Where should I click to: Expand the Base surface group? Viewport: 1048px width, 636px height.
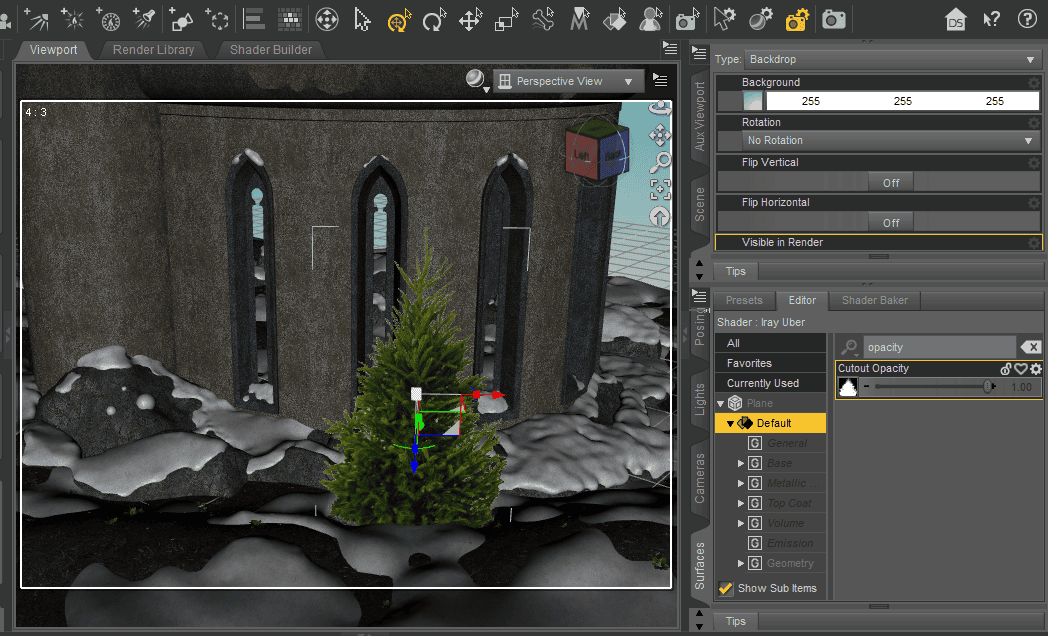tap(741, 463)
